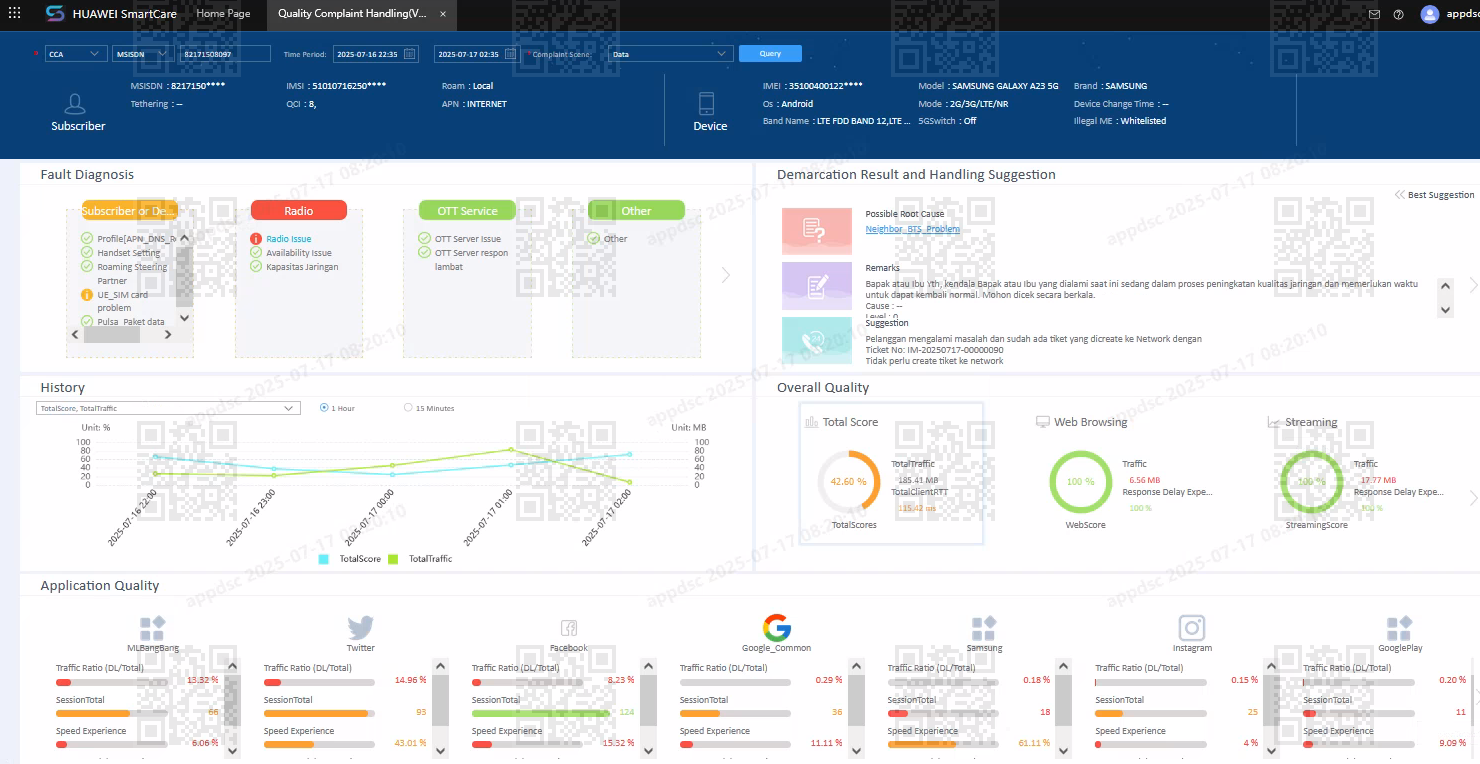
Task: Open TotalScore, TotalTraffic metric dropdown
Action: pyautogui.click(x=168, y=408)
